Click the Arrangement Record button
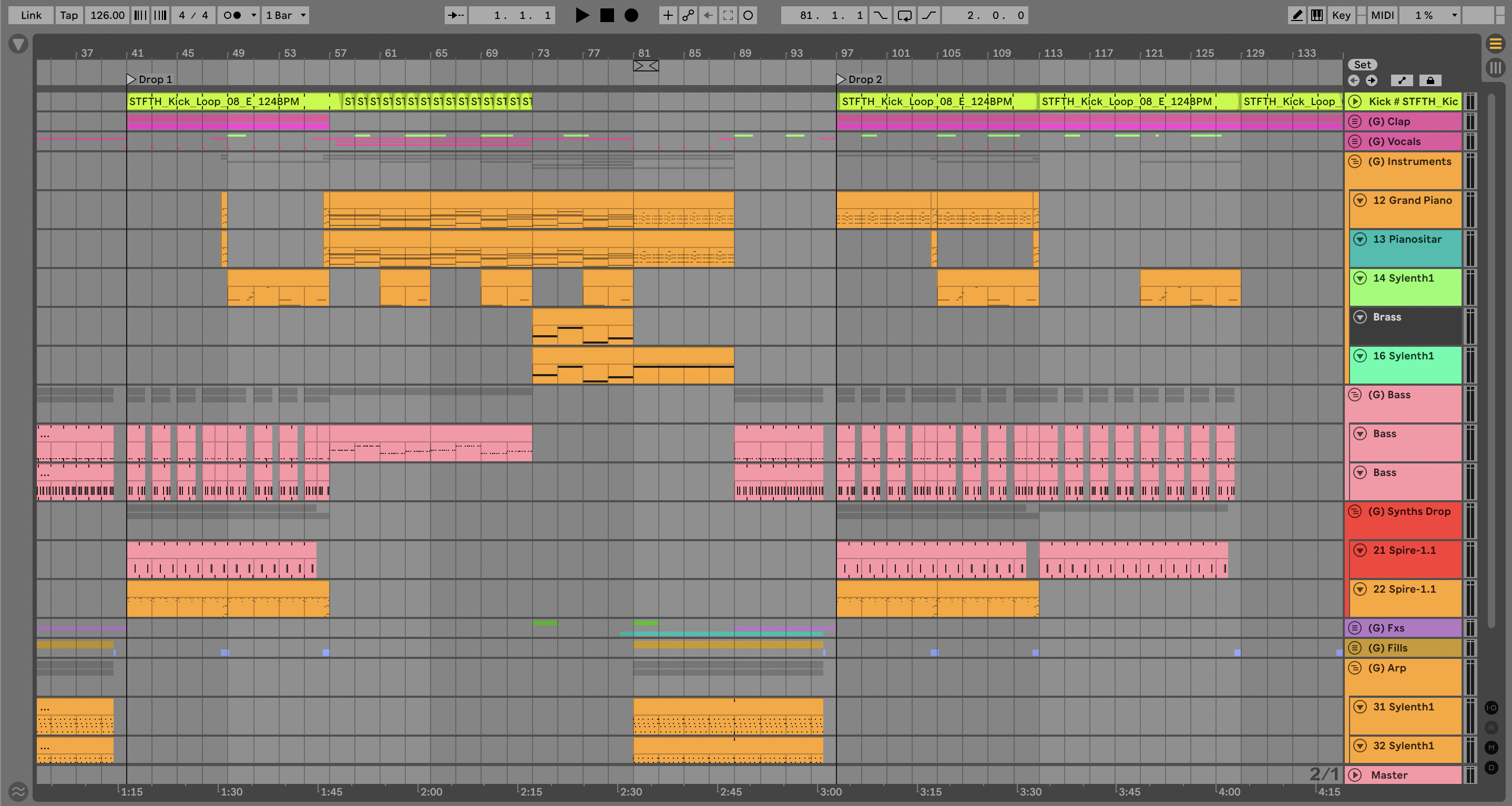This screenshot has height=806, width=1512. [631, 15]
